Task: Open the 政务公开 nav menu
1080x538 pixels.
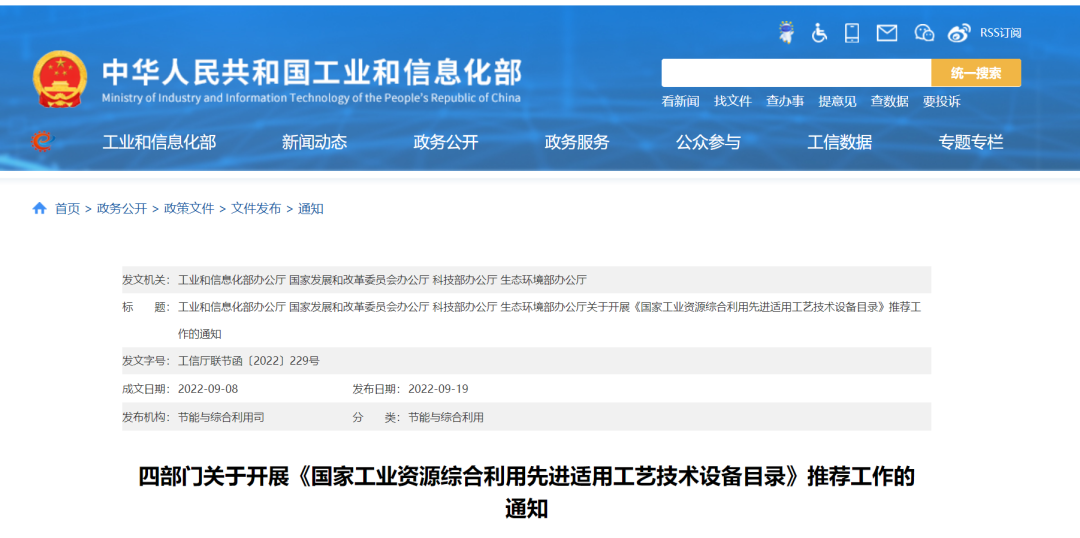Action: pyautogui.click(x=446, y=143)
